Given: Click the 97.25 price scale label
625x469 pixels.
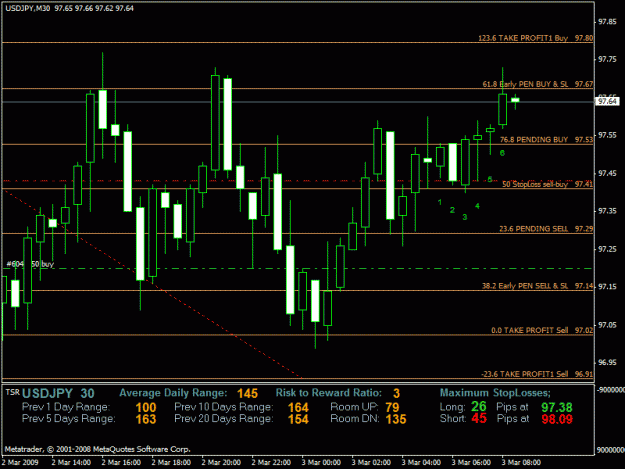Looking at the screenshot, I should coord(607,249).
